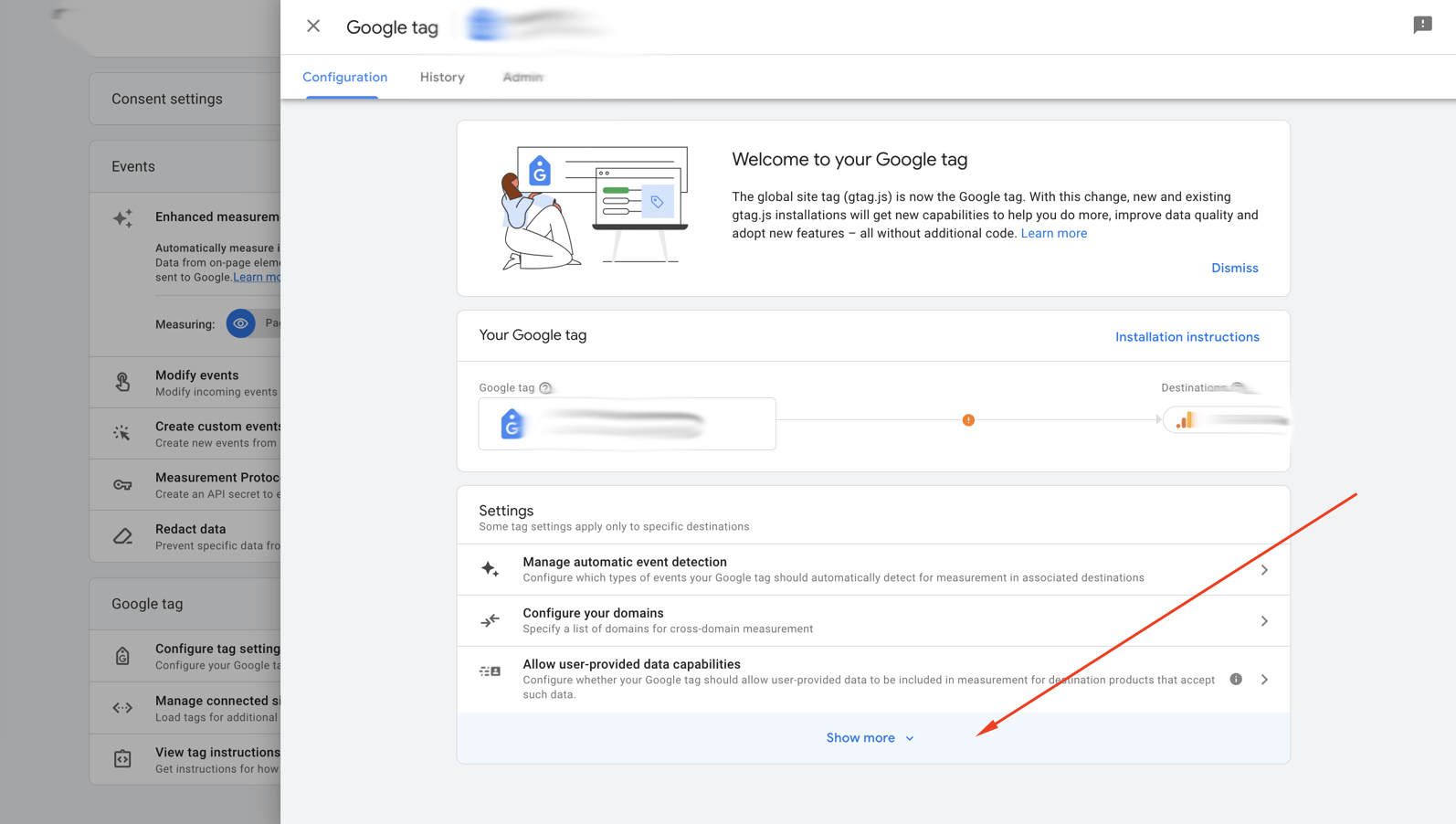Open Manage automatic event detection
This screenshot has width=1456, height=824.
click(x=873, y=570)
